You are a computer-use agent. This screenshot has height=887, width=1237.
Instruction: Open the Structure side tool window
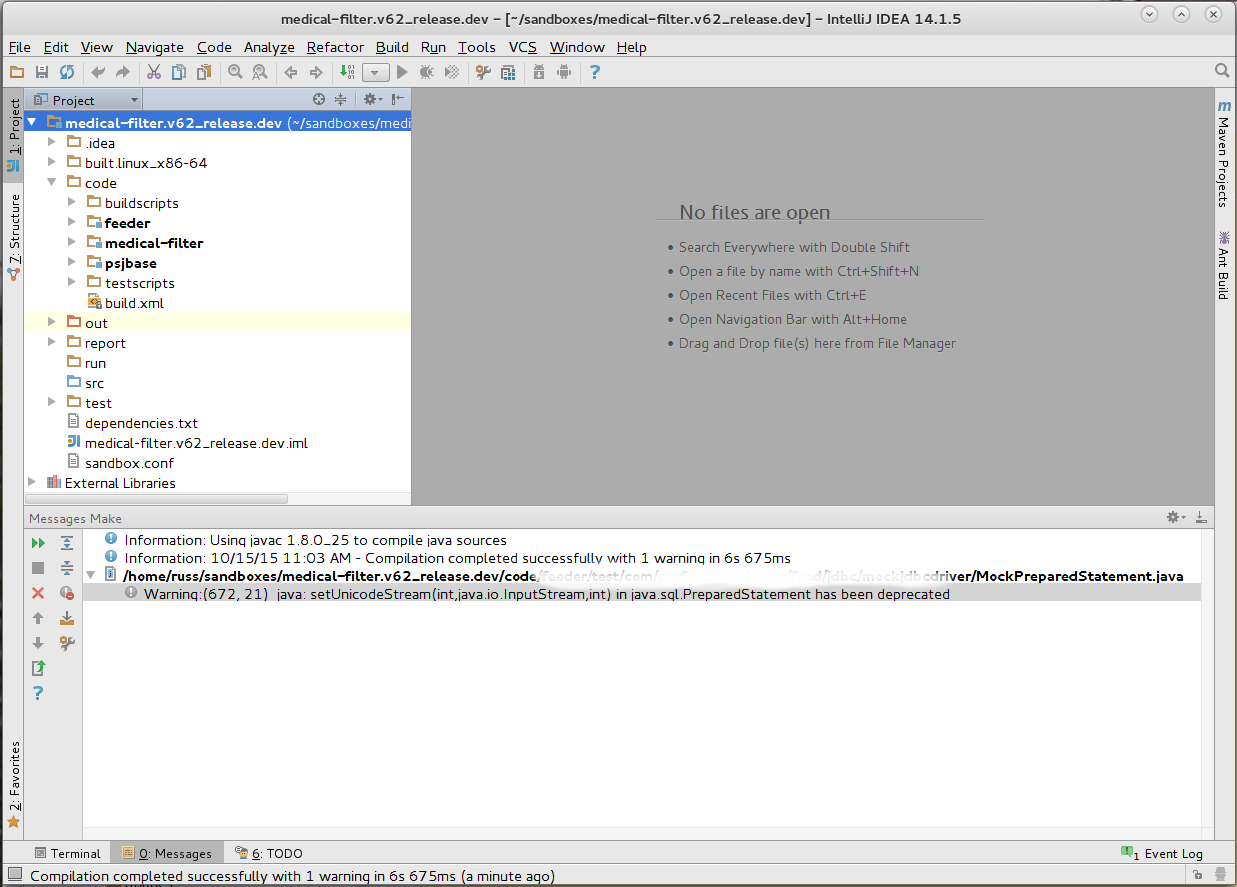[14, 236]
